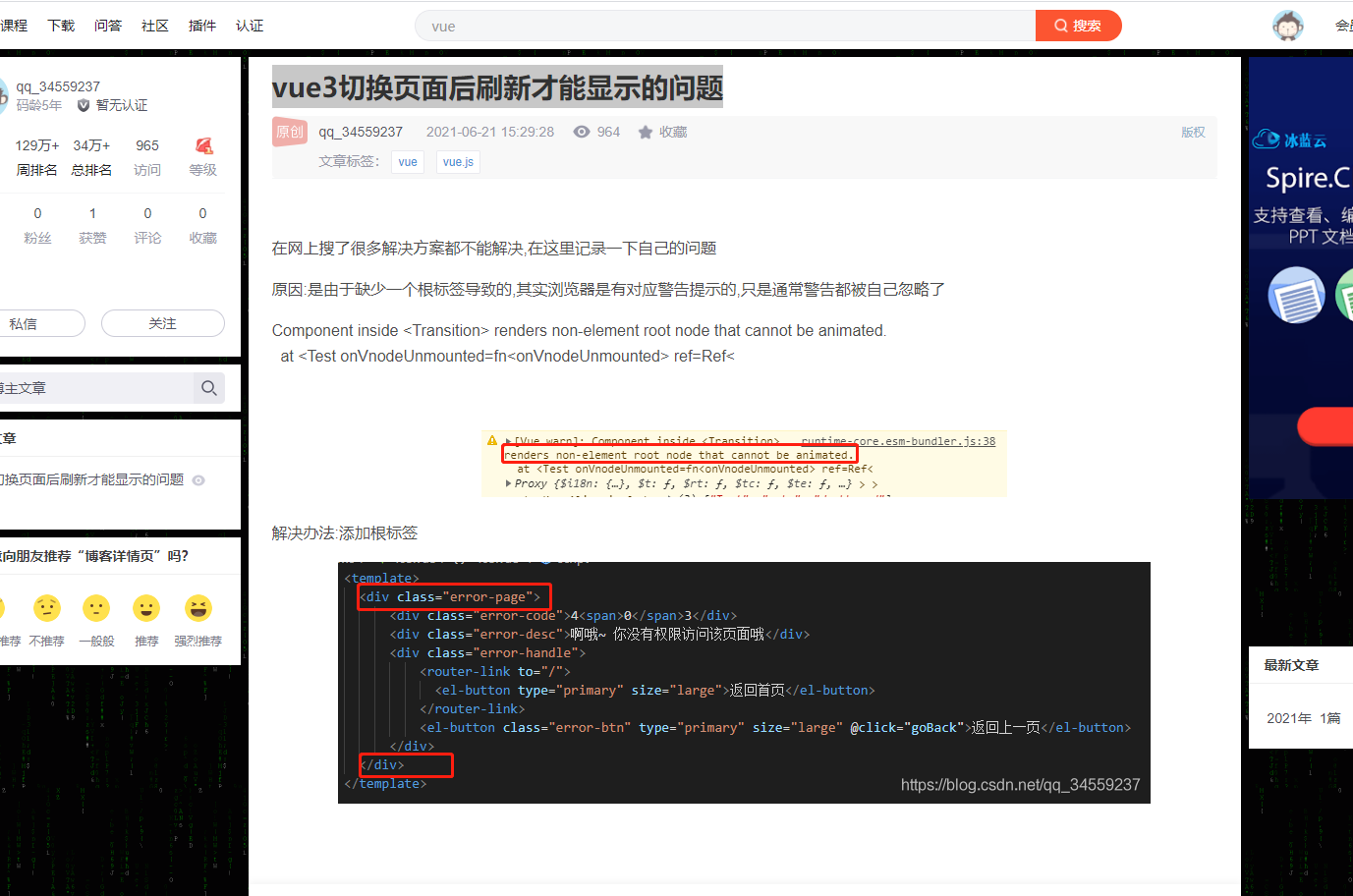Click the eye view count icon near 964
This screenshot has width=1353, height=896.
pyautogui.click(x=582, y=132)
